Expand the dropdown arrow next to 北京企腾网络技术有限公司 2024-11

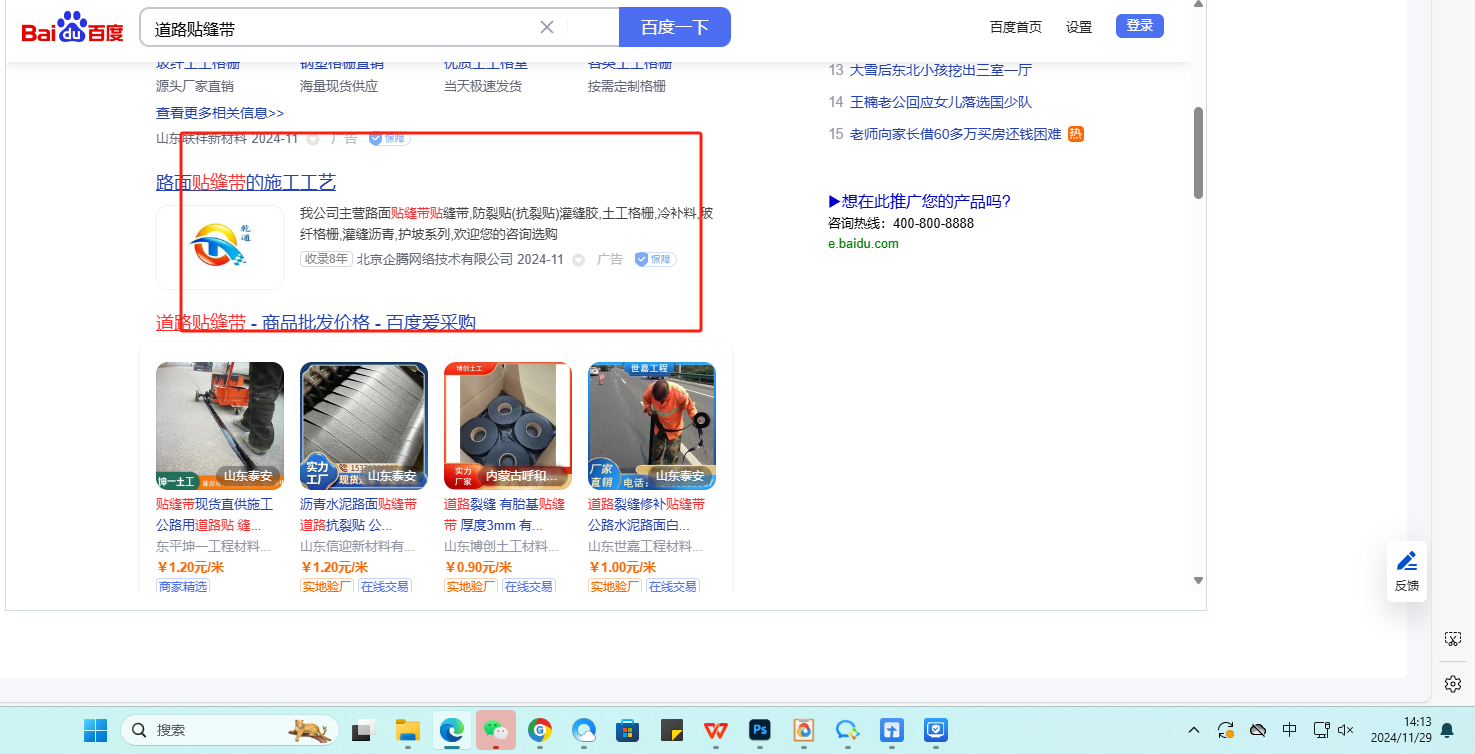(578, 260)
